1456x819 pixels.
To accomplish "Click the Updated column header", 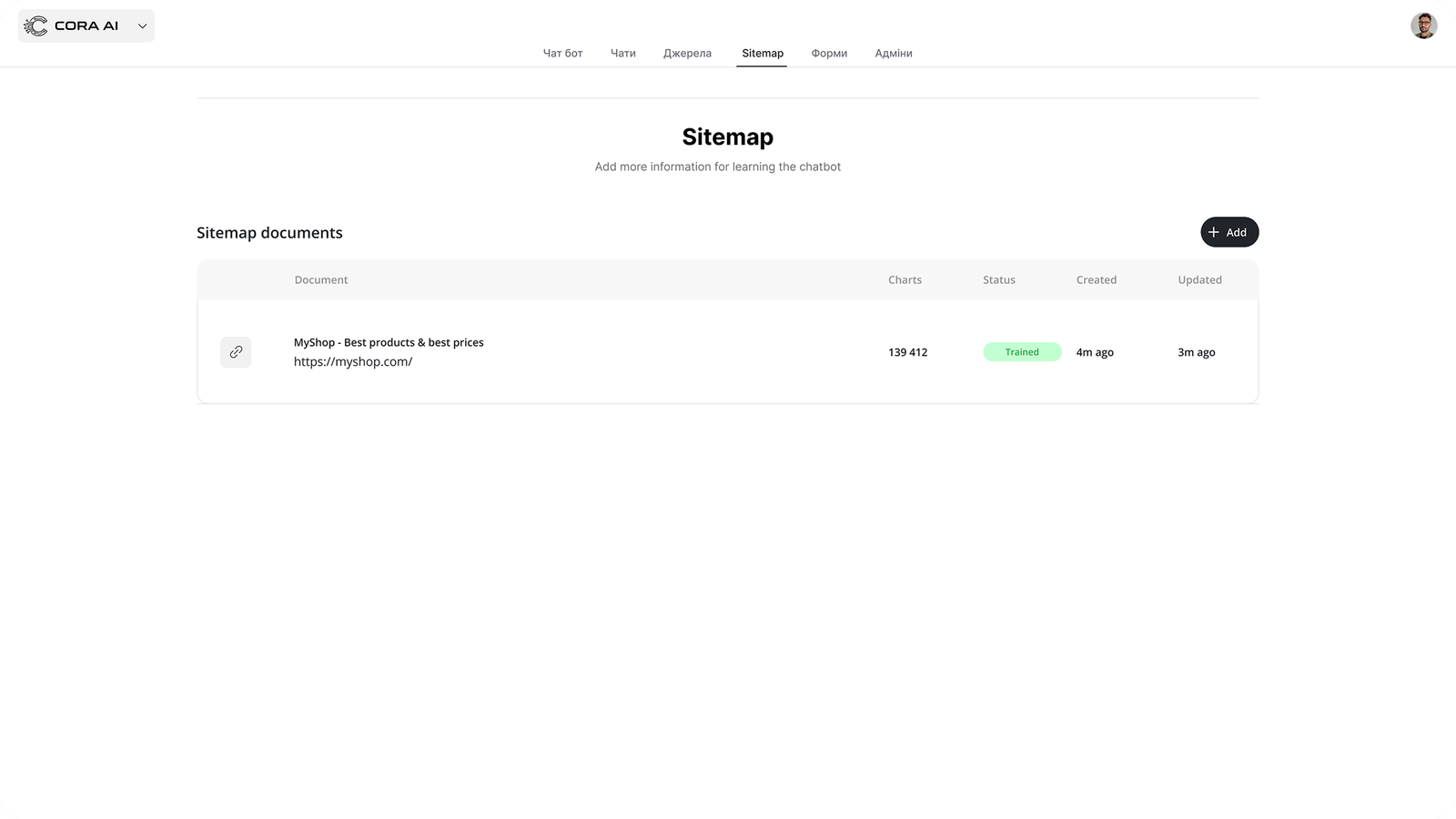I will (x=1199, y=280).
